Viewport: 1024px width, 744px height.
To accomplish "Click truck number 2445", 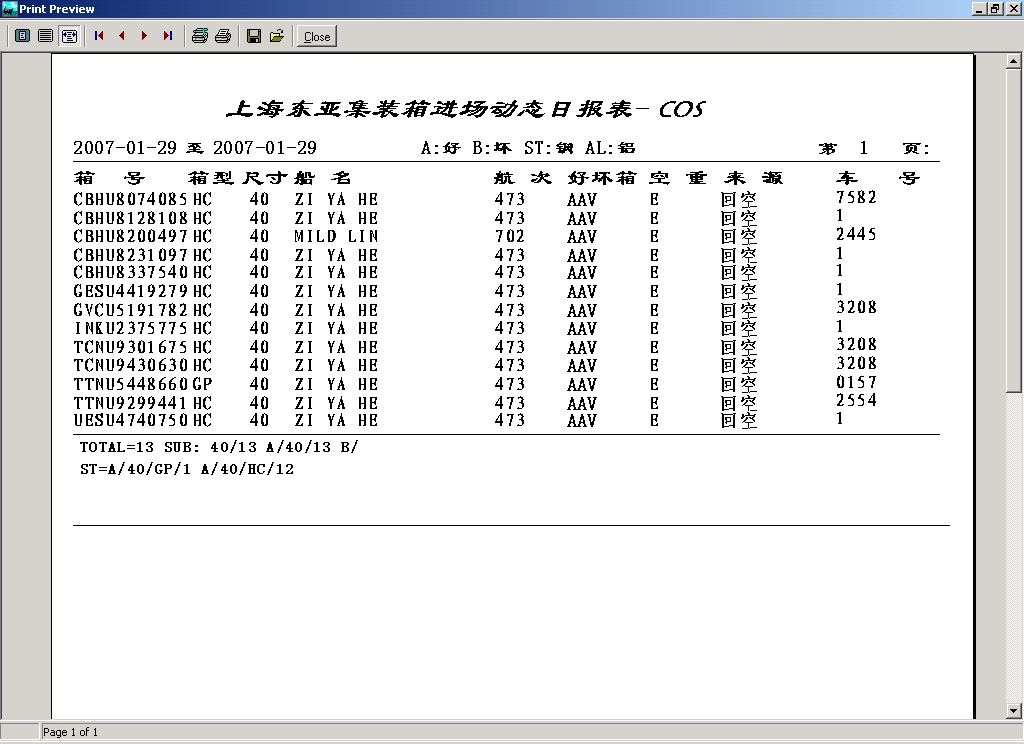I will pos(856,234).
